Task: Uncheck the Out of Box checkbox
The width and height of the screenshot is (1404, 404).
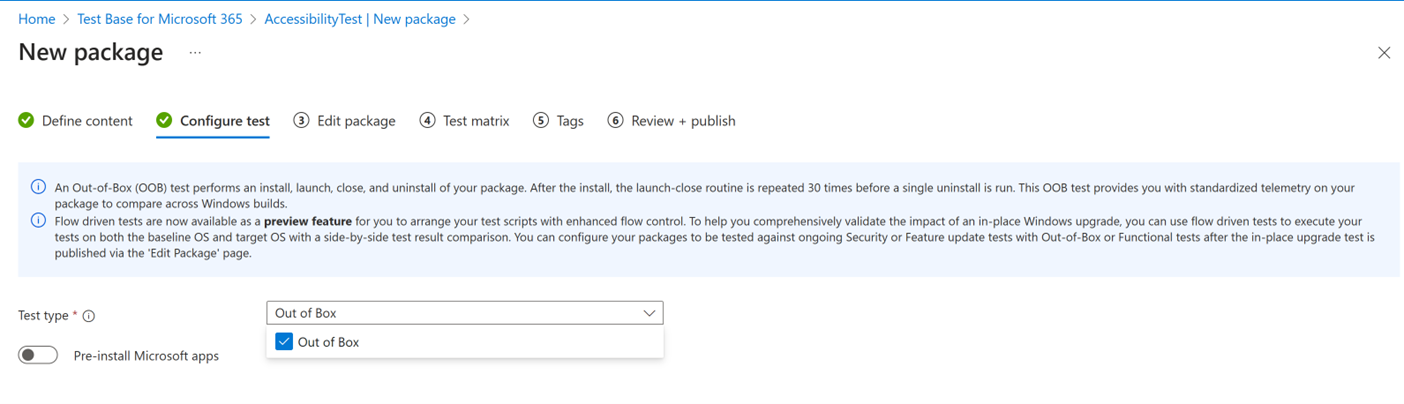Action: pos(284,342)
